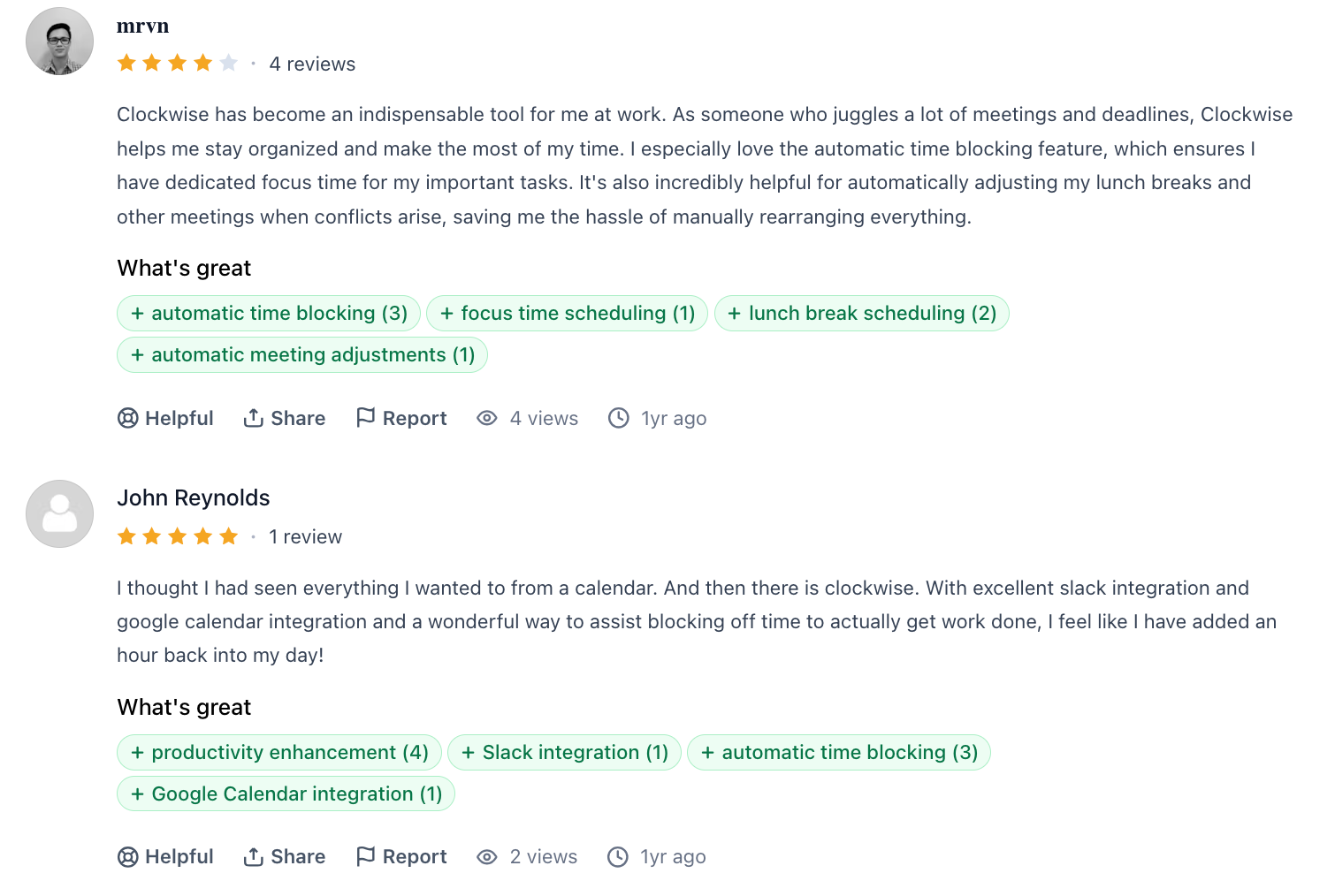Select the 'automatic time blocking (3)' tag

point(268,313)
